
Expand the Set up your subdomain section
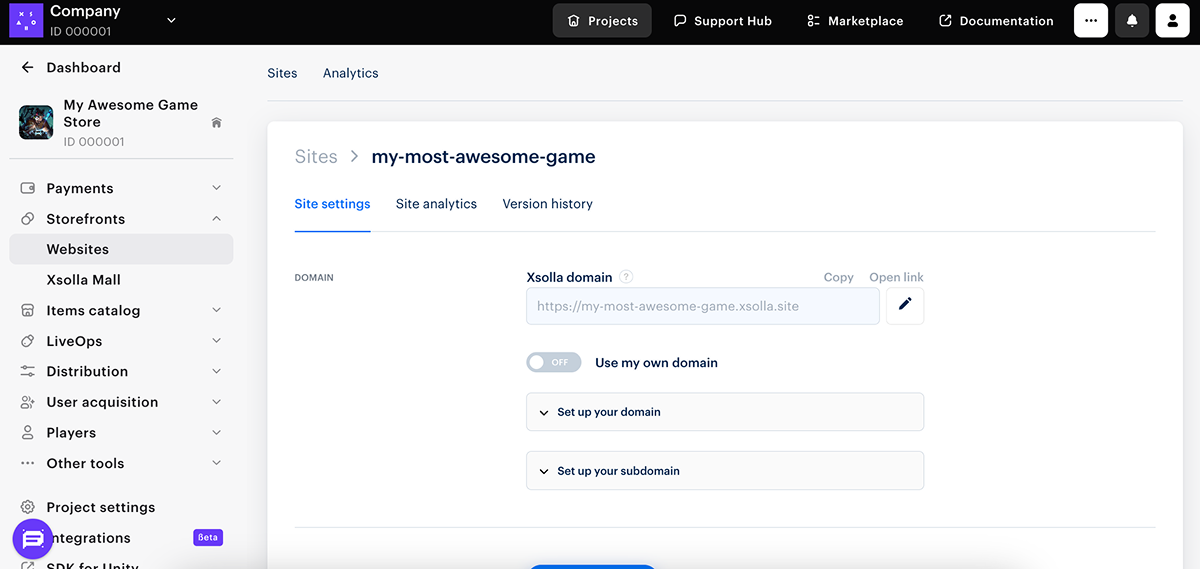(724, 471)
